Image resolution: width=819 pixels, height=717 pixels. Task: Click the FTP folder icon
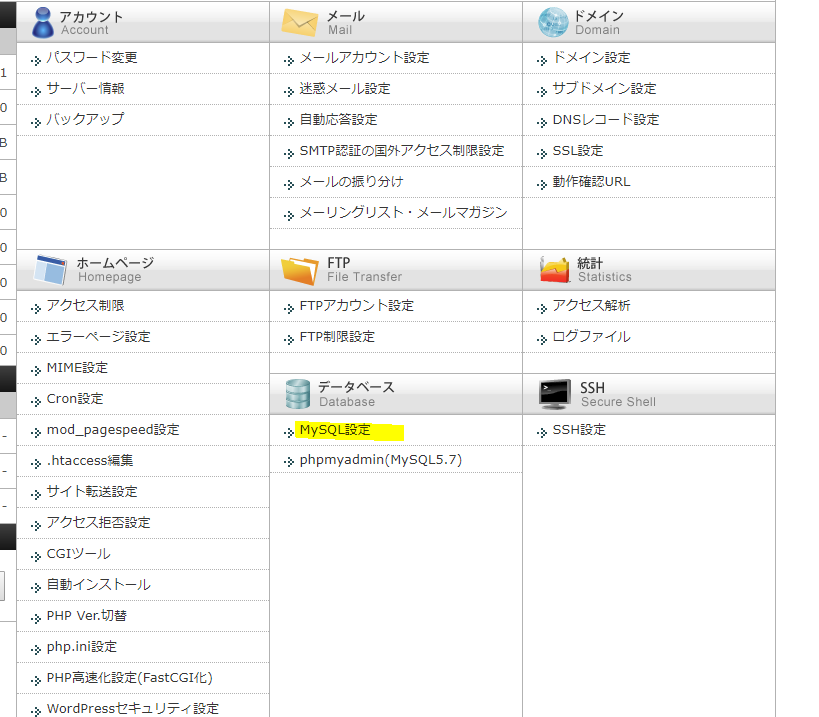pyautogui.click(x=299, y=271)
